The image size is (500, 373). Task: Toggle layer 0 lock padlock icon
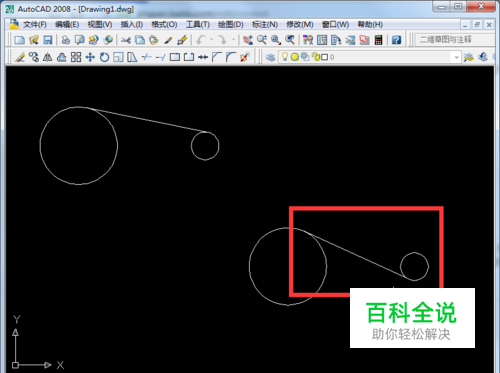(315, 57)
